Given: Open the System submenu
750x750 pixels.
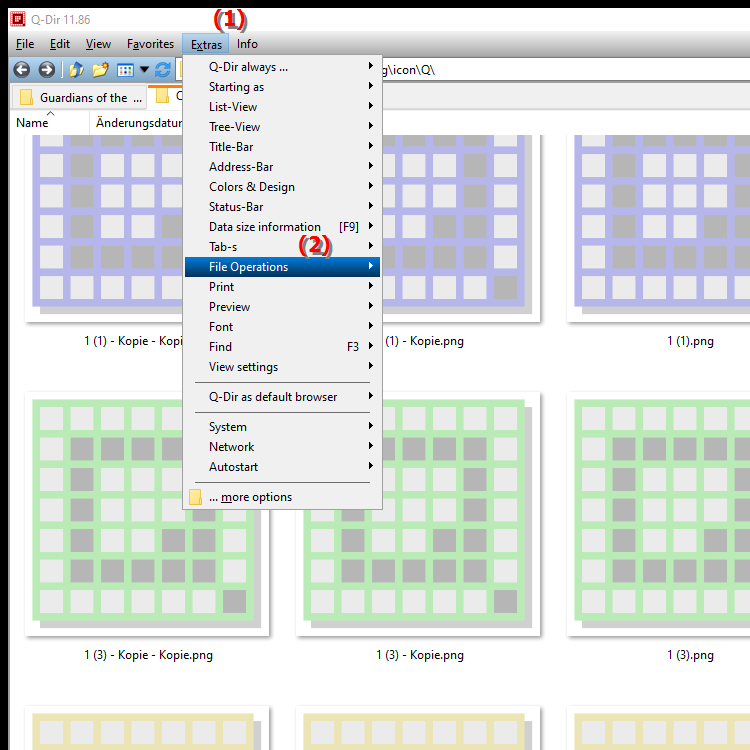Looking at the screenshot, I should [282, 427].
